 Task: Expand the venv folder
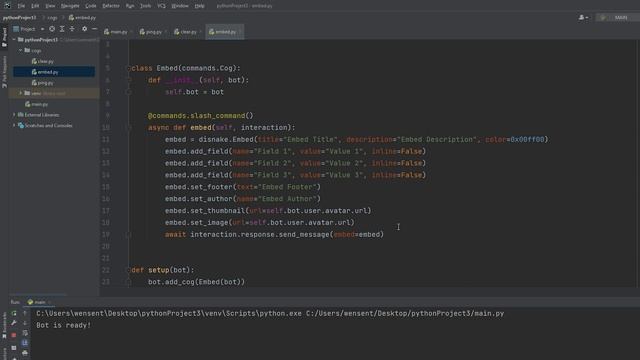pos(20,93)
